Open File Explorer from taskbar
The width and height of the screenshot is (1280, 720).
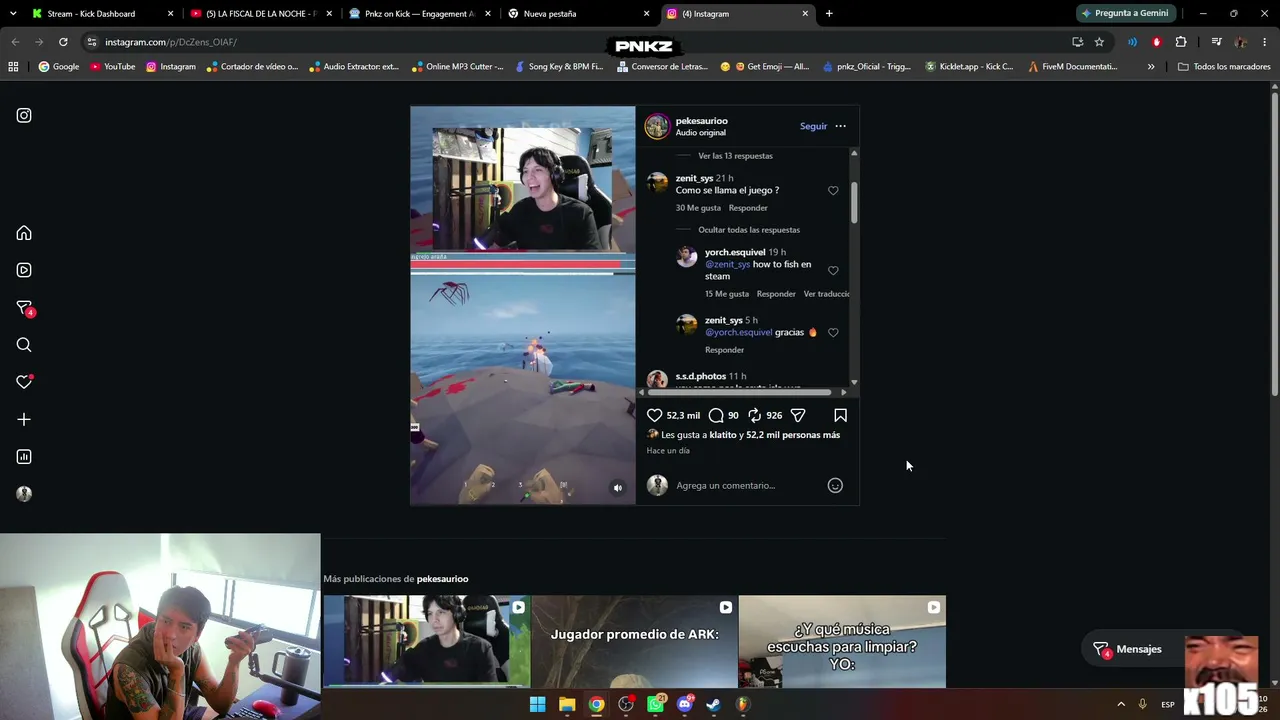pos(567,704)
